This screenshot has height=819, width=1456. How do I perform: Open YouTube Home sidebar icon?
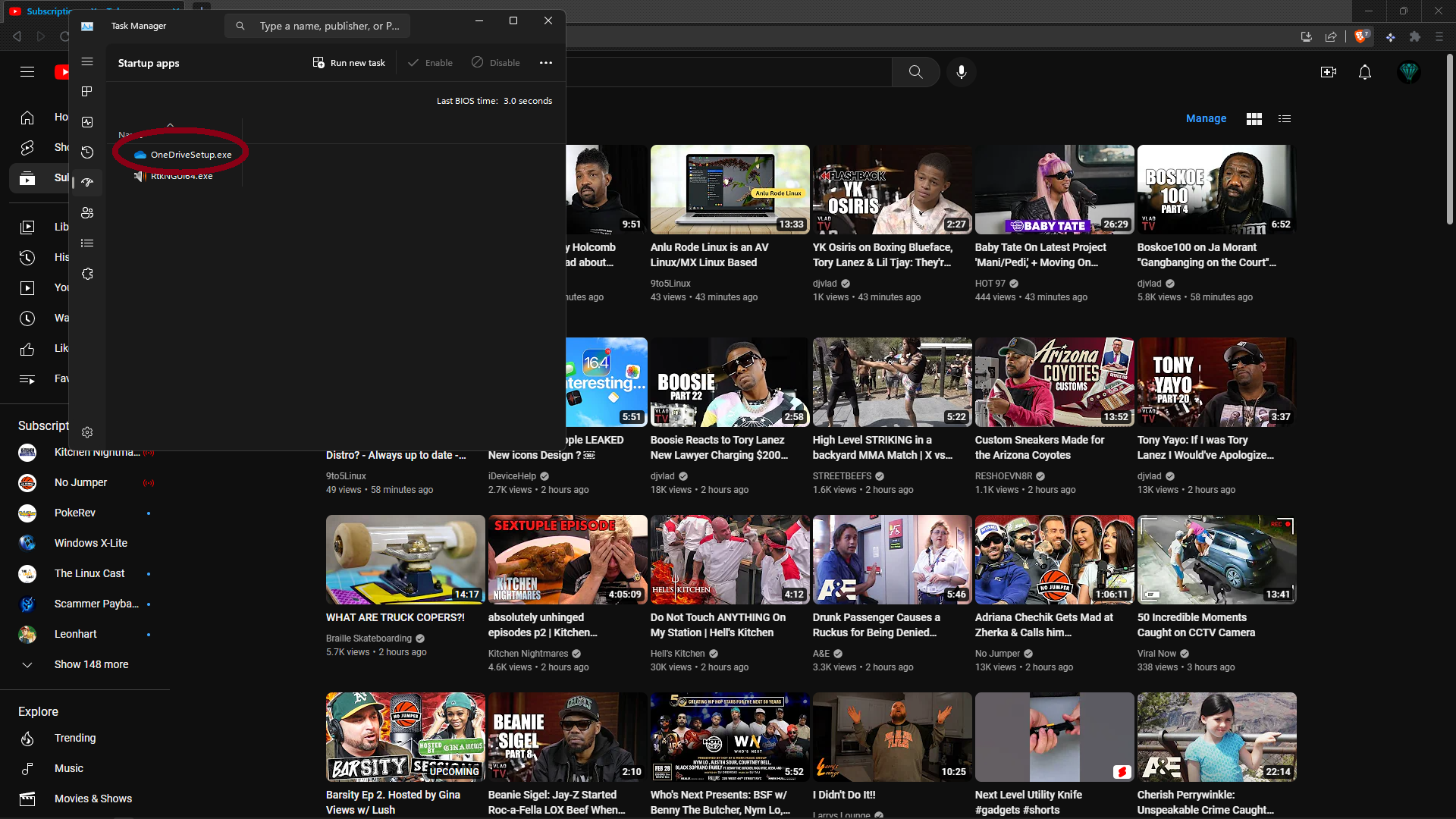coord(27,118)
